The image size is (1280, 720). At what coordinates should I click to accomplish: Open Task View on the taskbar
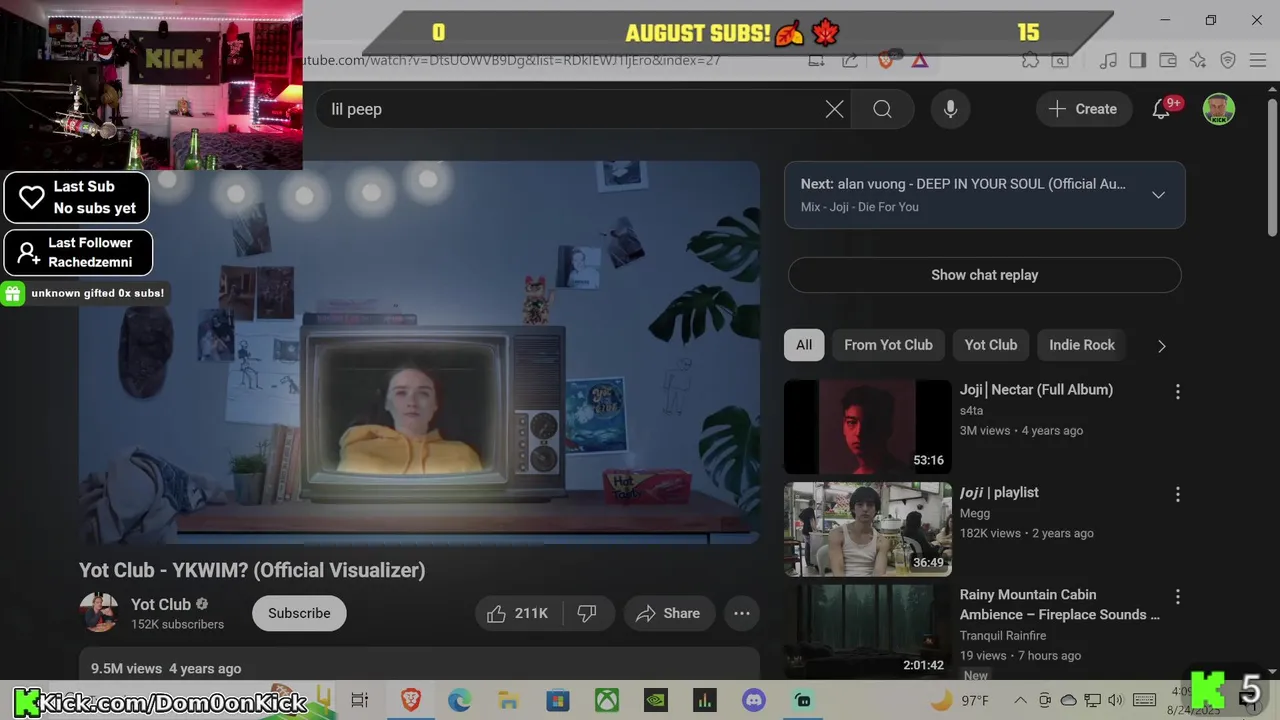click(x=360, y=700)
